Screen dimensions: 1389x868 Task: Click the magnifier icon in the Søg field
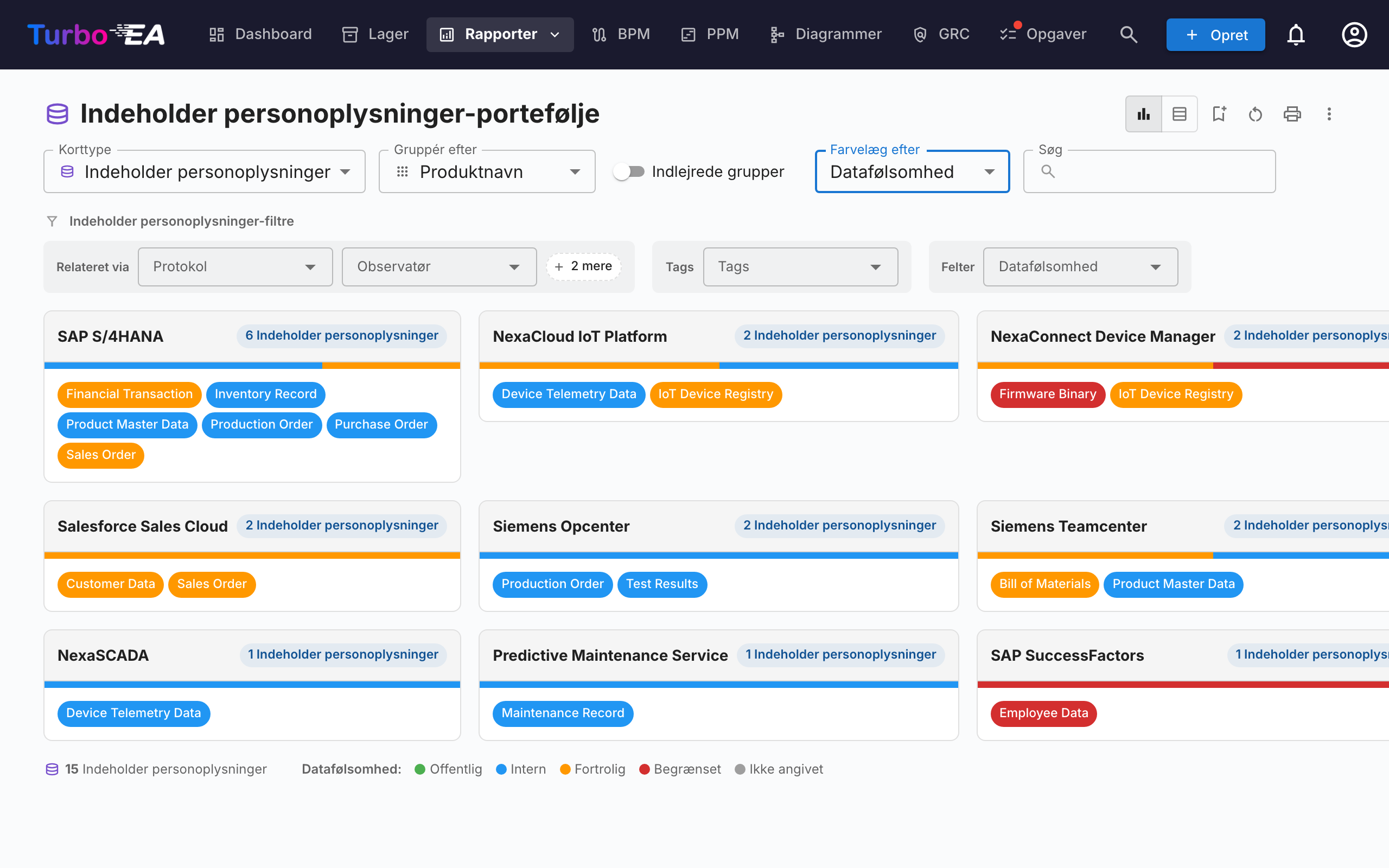(x=1048, y=171)
